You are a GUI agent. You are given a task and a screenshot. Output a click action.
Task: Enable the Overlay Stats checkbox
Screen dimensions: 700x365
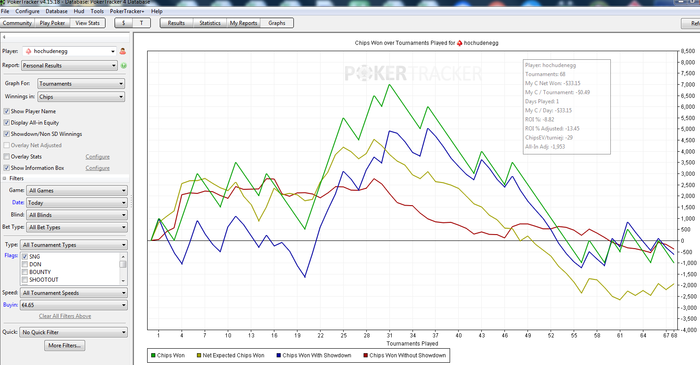click(6, 157)
